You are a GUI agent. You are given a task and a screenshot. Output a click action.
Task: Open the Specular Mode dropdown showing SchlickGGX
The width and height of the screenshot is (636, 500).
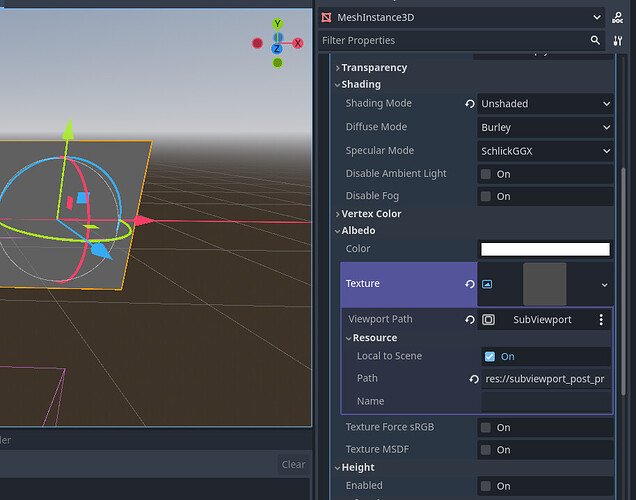coord(545,151)
